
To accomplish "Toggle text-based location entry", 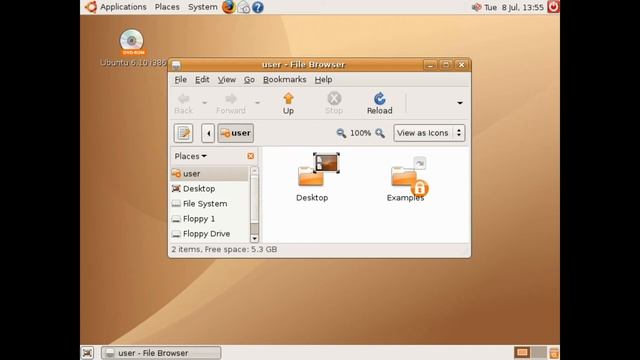I will click(x=183, y=133).
